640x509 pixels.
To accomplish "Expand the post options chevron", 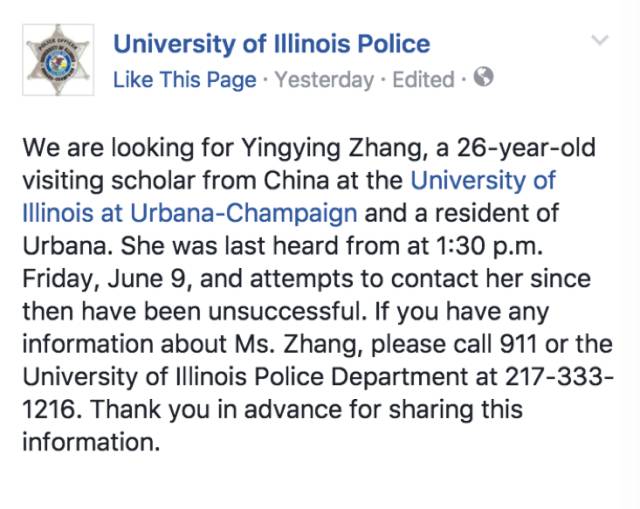I will point(600,40).
